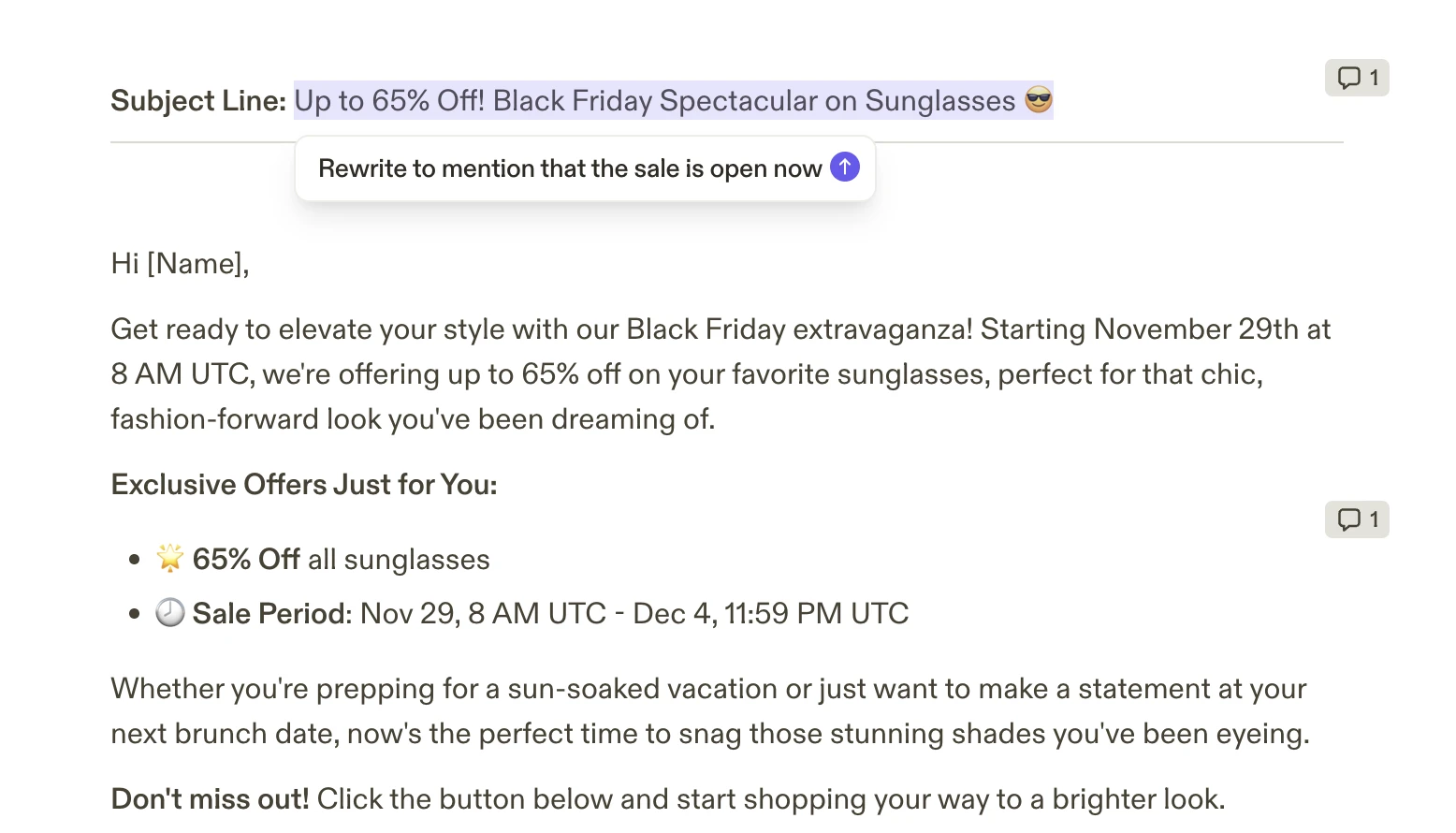
Task: Click the "Nov 29, 8 AM UTC" sale dates
Action: (x=483, y=614)
